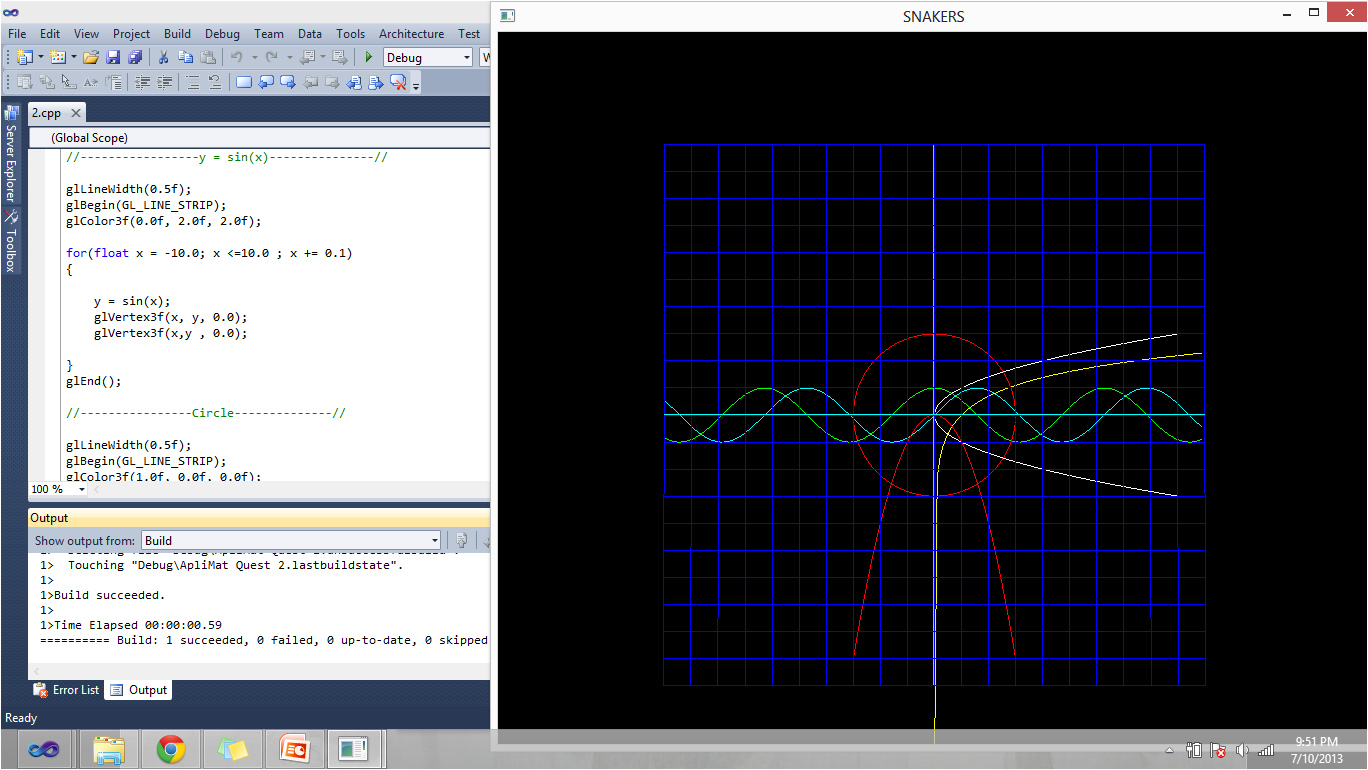The width and height of the screenshot is (1368, 770).
Task: Click the Increase Indent icon
Action: pos(164,82)
